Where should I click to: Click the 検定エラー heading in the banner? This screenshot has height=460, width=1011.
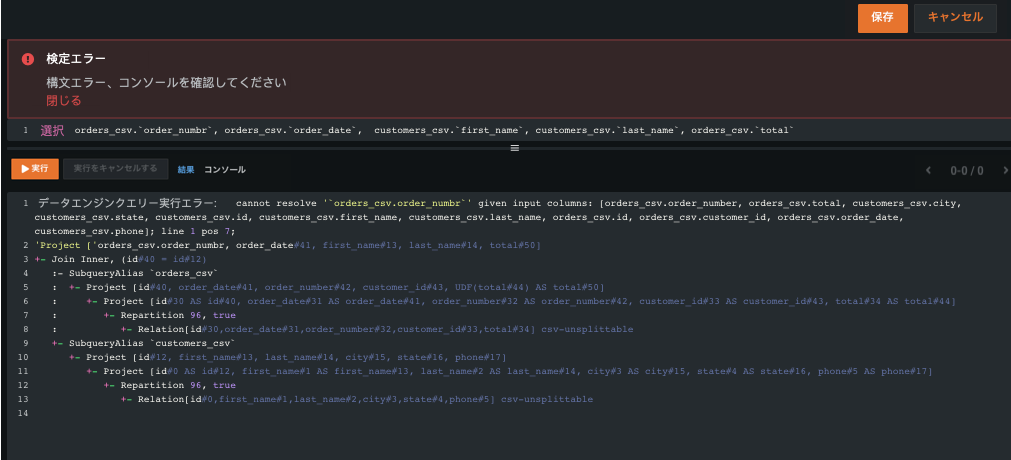(76, 59)
